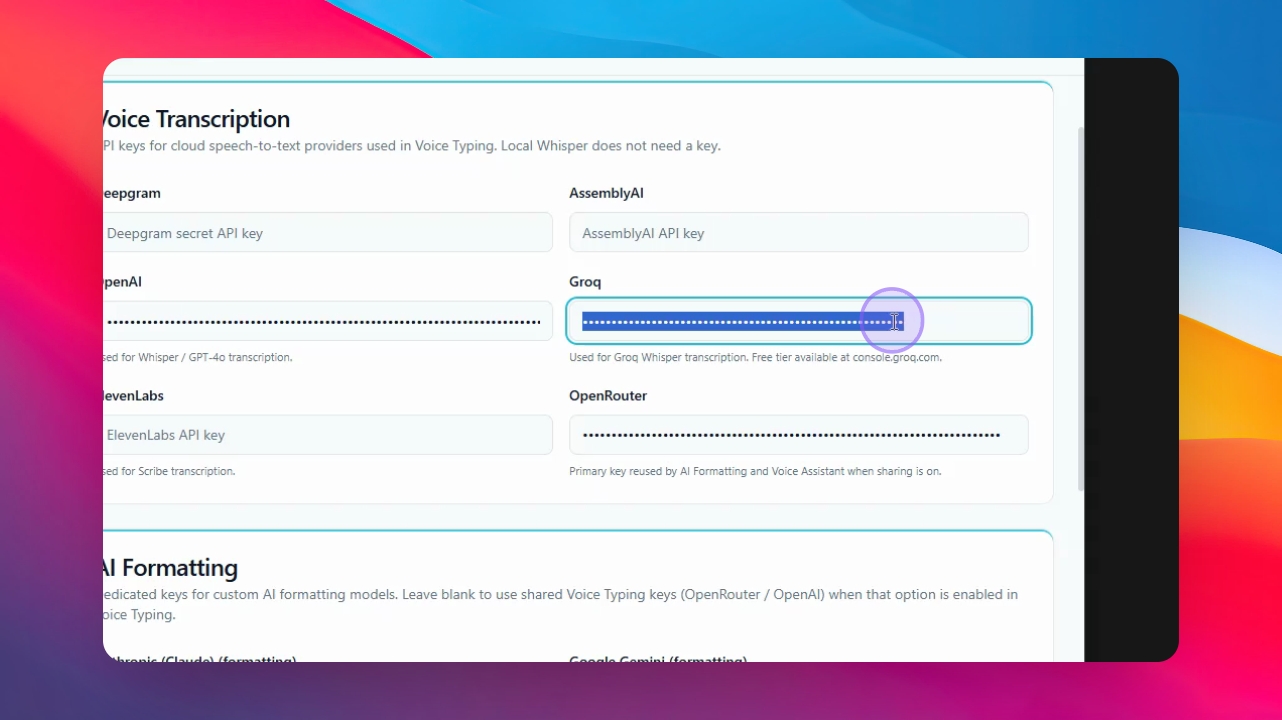Click the AI Formatting heading
1282x720 pixels.
click(x=170, y=568)
